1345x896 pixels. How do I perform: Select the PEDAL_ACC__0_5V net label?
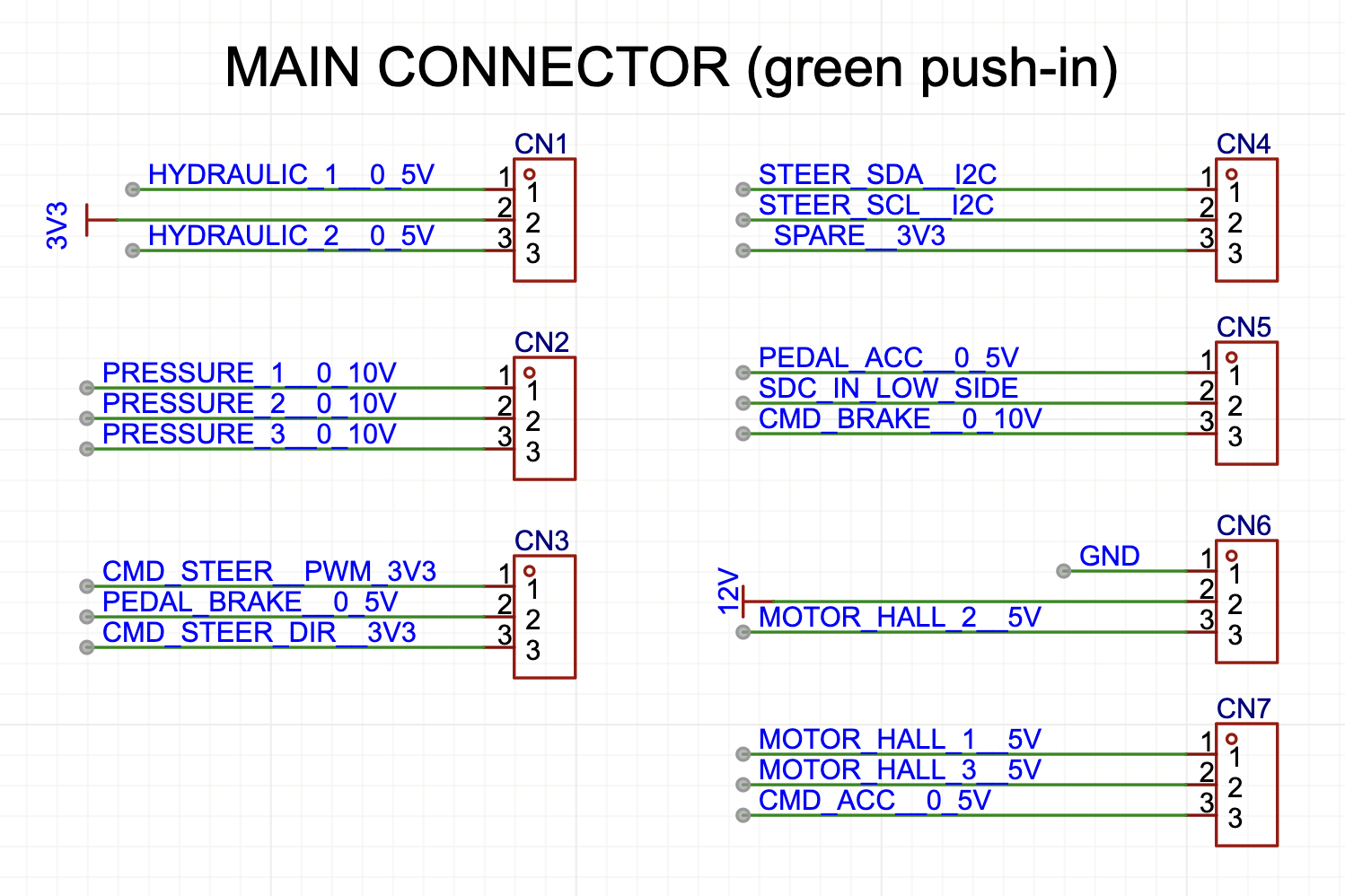(889, 358)
